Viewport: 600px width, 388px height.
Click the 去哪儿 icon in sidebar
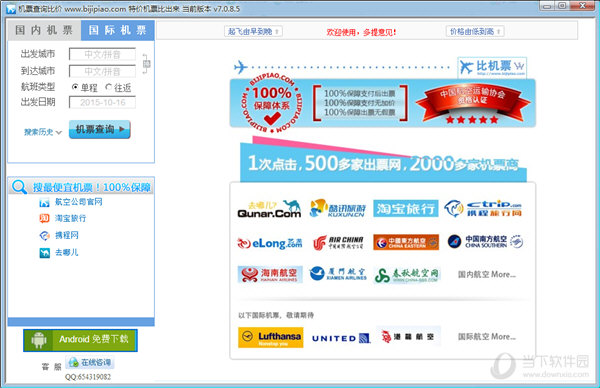click(x=44, y=253)
